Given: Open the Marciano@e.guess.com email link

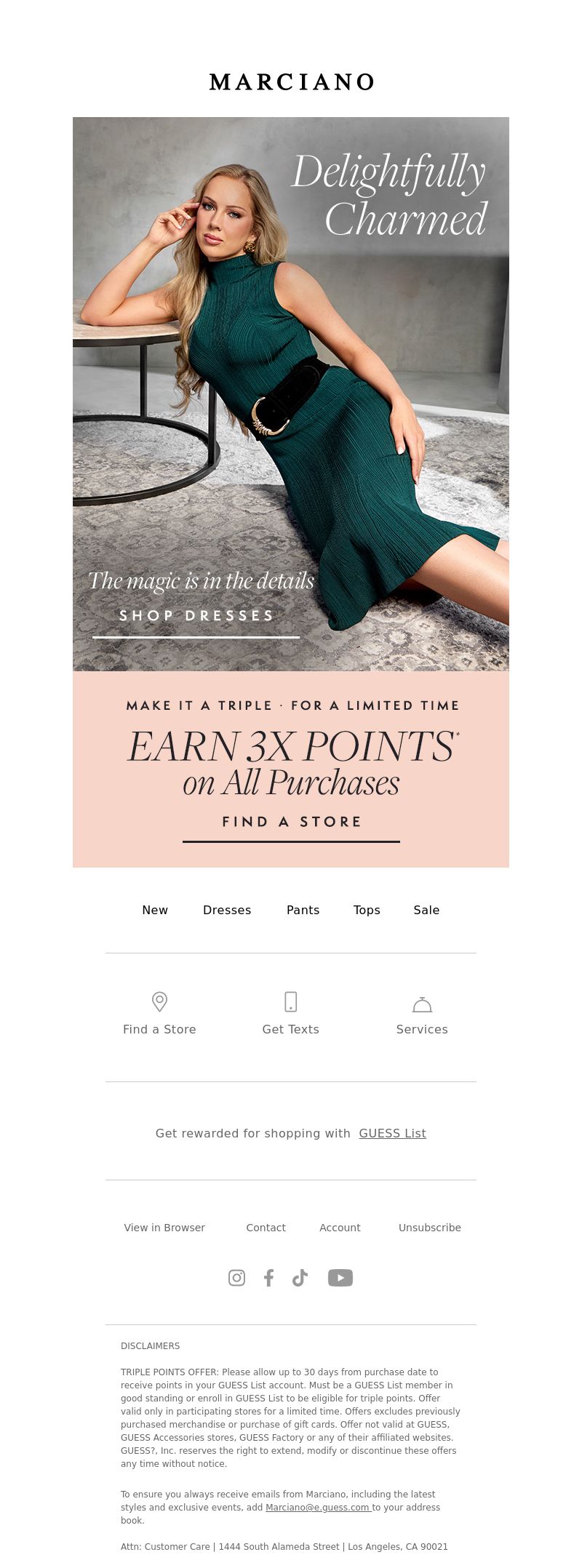Looking at the screenshot, I should pyautogui.click(x=318, y=1508).
